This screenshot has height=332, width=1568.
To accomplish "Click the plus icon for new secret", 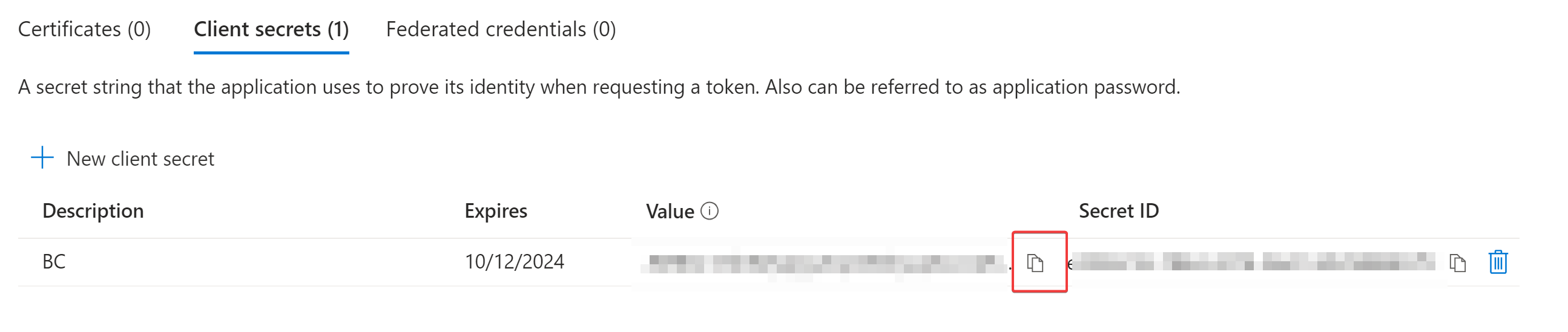I will tap(42, 157).
